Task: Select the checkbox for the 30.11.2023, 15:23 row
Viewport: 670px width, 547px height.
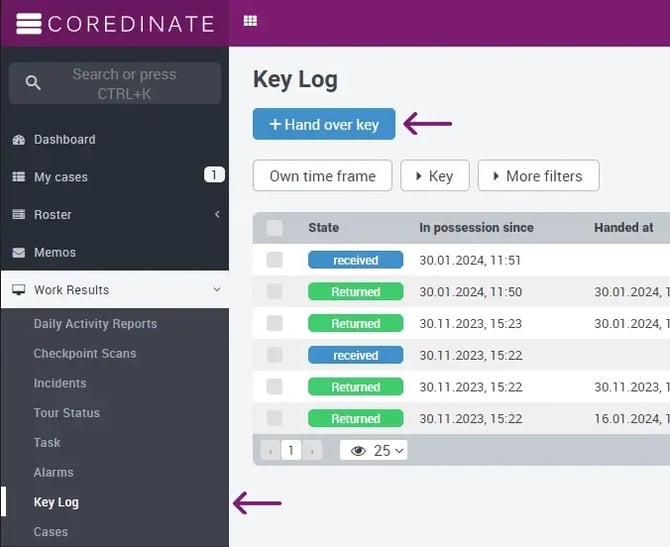Action: pos(274,323)
